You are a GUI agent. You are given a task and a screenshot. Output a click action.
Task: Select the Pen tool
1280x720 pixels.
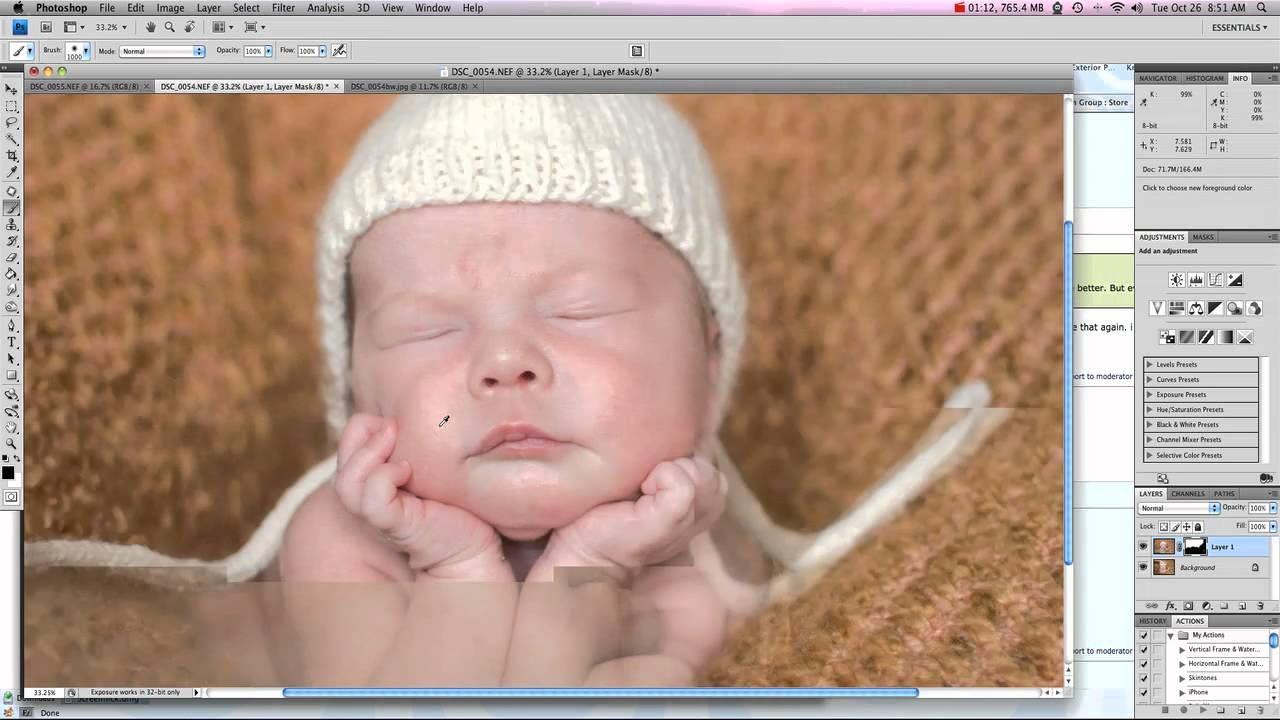pyautogui.click(x=12, y=326)
